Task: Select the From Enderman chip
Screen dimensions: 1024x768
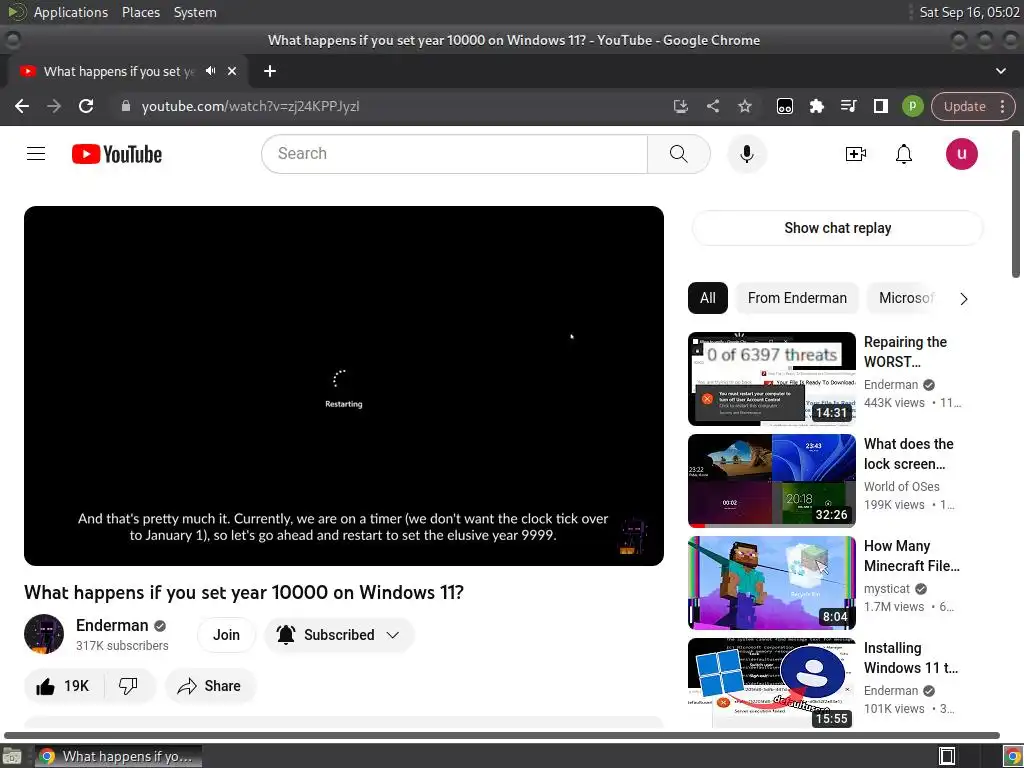Action: click(x=797, y=298)
